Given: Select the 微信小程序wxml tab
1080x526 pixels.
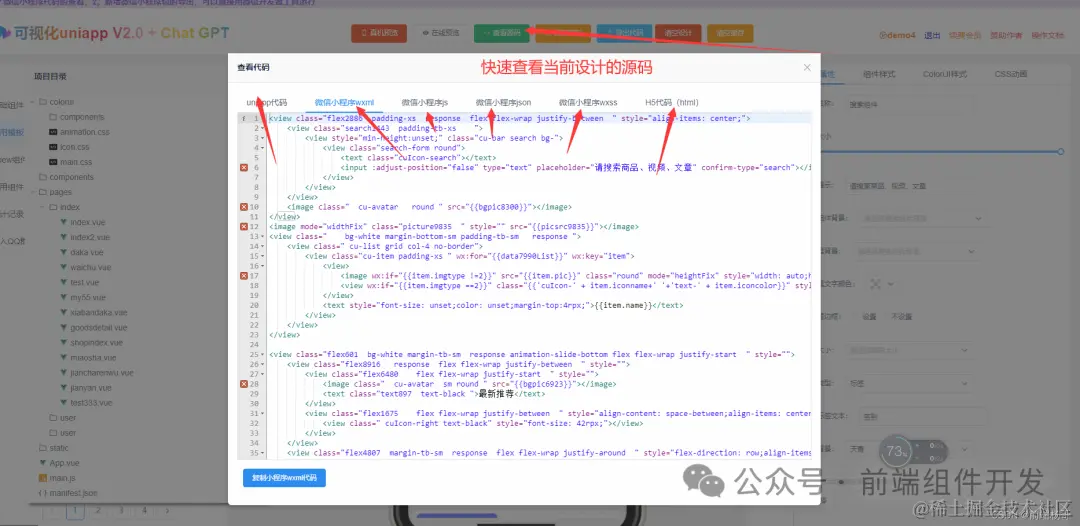Looking at the screenshot, I should tap(344, 103).
